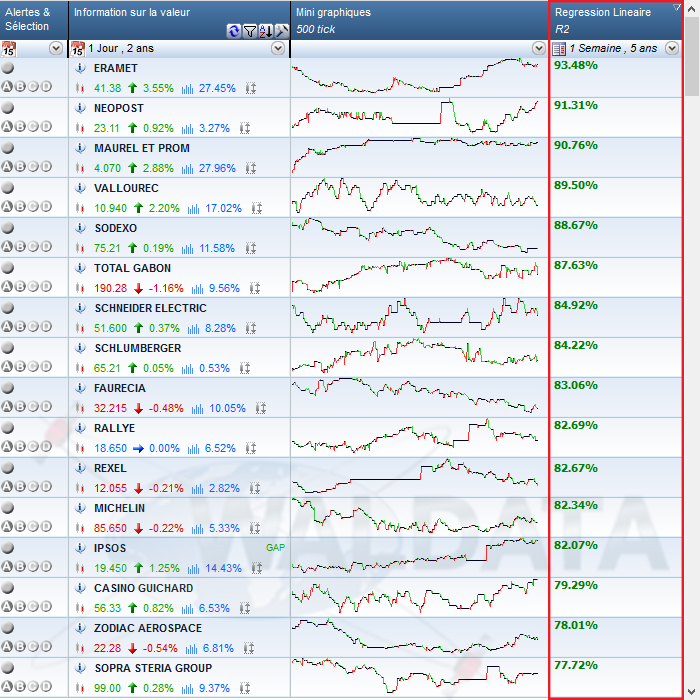The height and width of the screenshot is (700, 700).
Task: Click range chart icon at end of SOPRA STERIA row
Action: tap(245, 688)
